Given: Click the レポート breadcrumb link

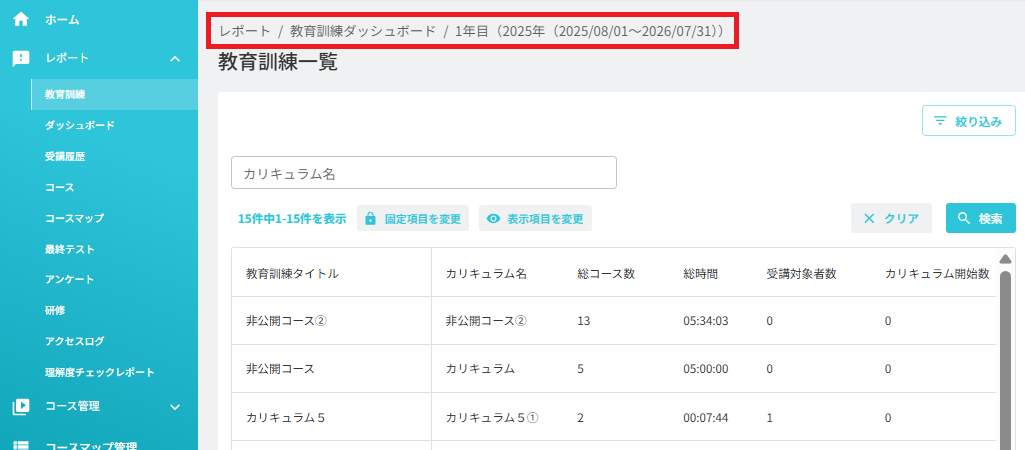Looking at the screenshot, I should (244, 31).
